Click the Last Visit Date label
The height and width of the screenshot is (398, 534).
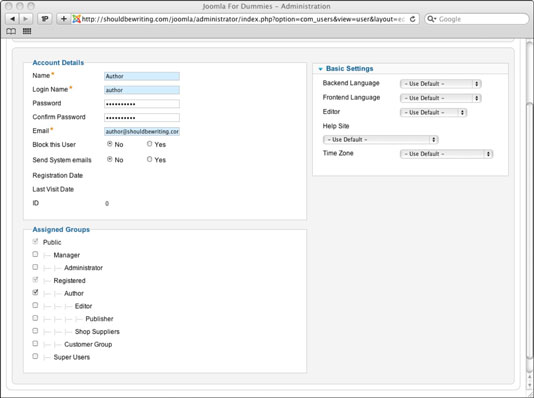[x=53, y=189]
